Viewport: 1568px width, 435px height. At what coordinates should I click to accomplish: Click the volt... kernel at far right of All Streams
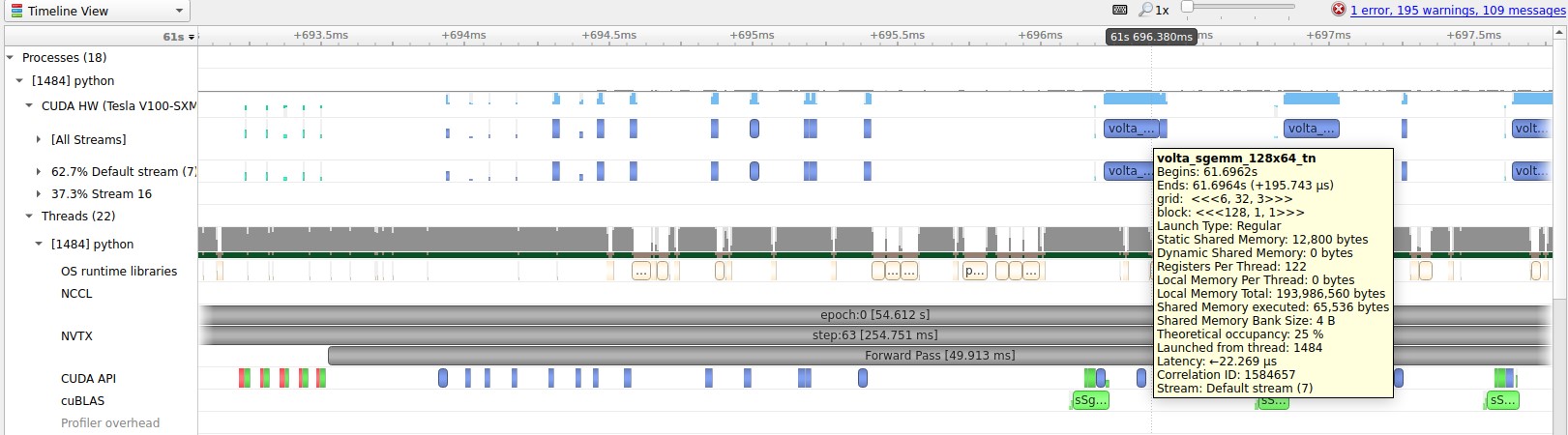tap(1531, 129)
